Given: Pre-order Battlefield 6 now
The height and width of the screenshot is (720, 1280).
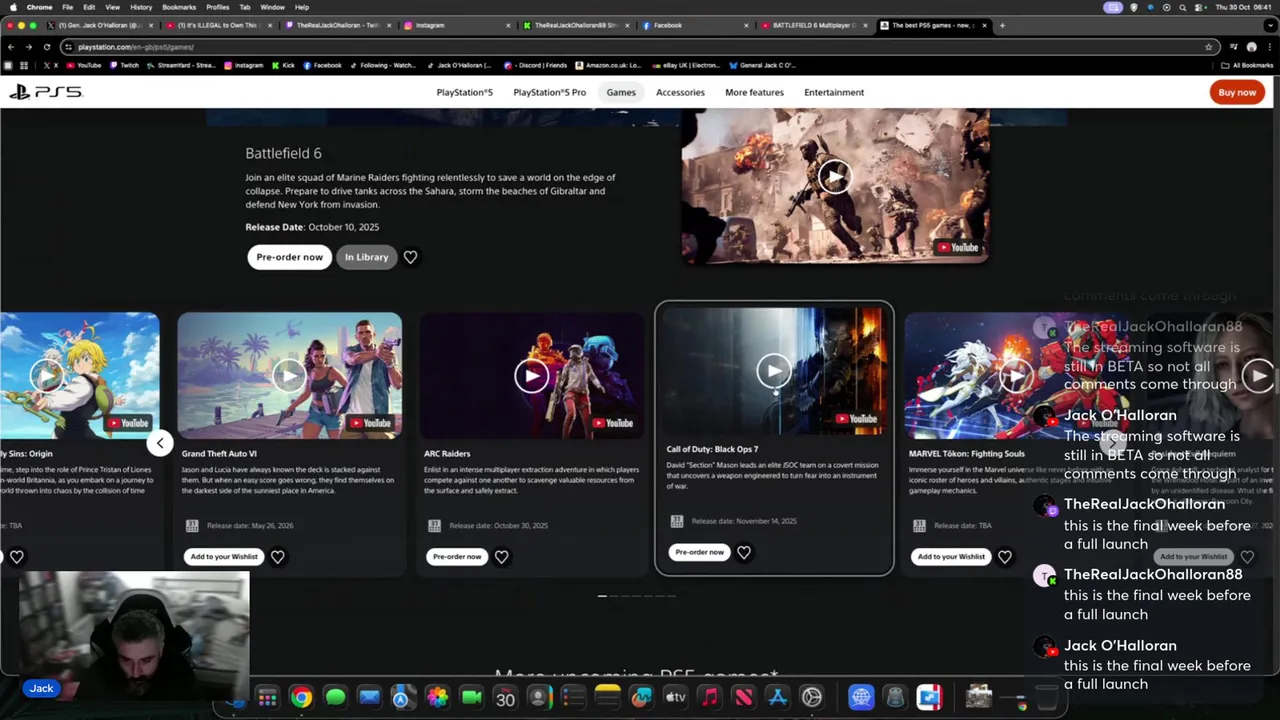Looking at the screenshot, I should click(x=289, y=257).
